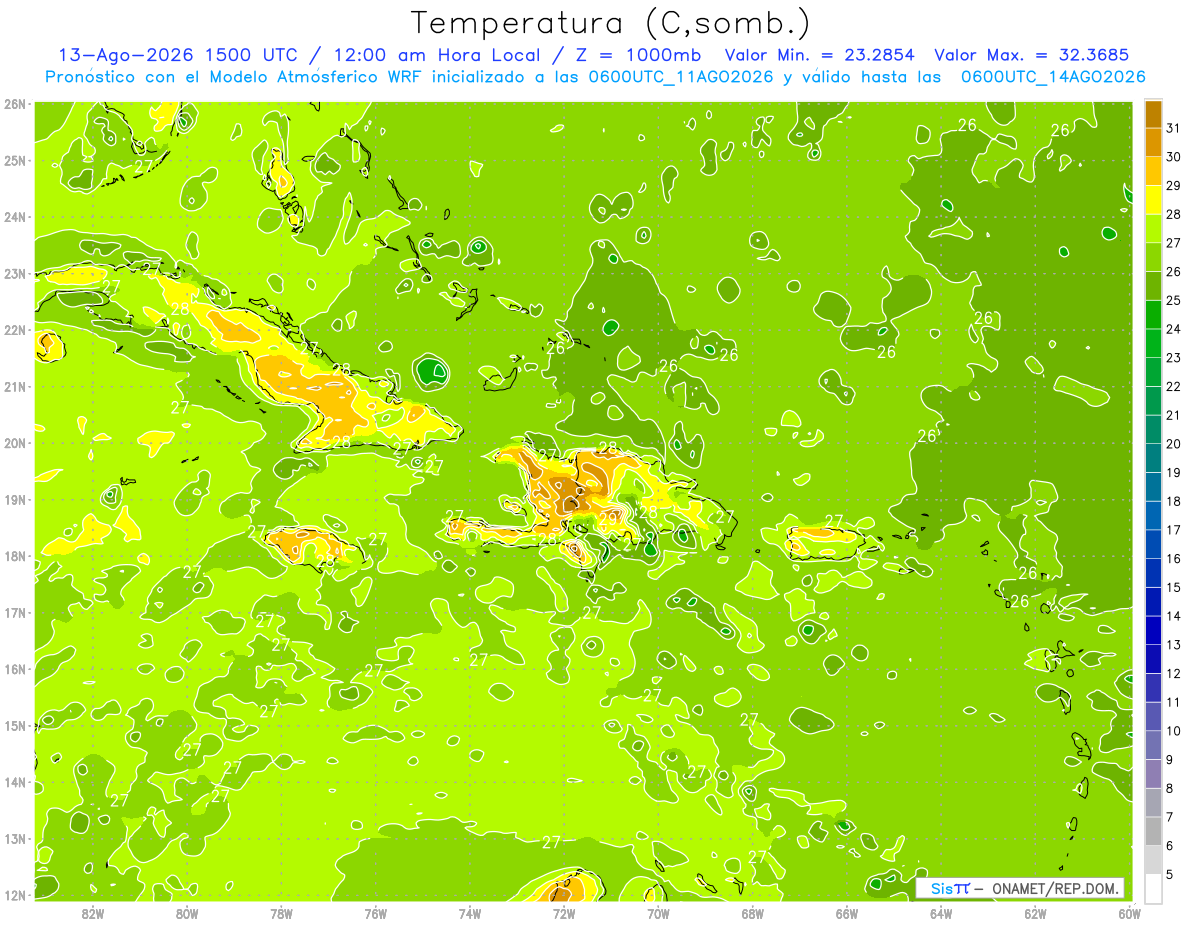The width and height of the screenshot is (1200, 927).
Task: Click the '66W' longitude axis label
Action: 846,913
